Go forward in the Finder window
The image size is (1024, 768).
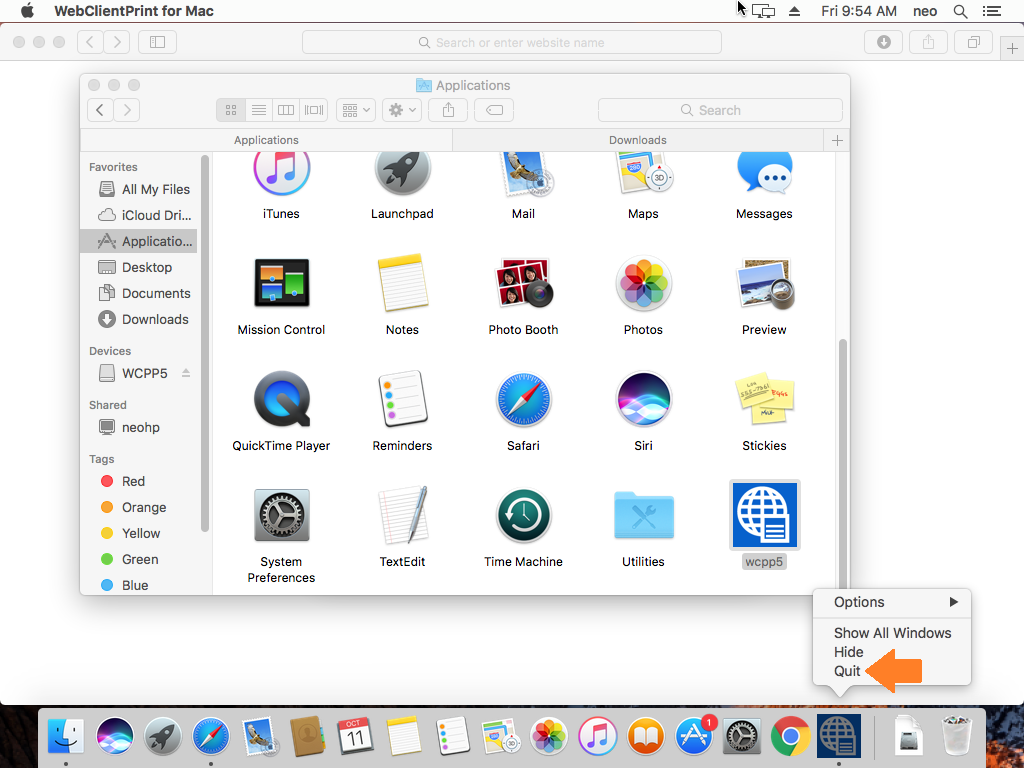click(x=127, y=110)
